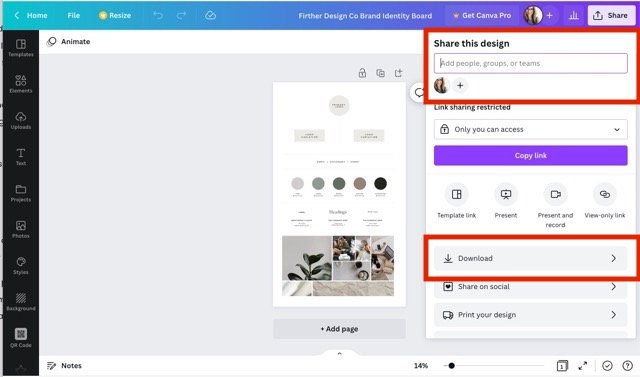Go back to Home
The image size is (640, 377).
[31, 16]
